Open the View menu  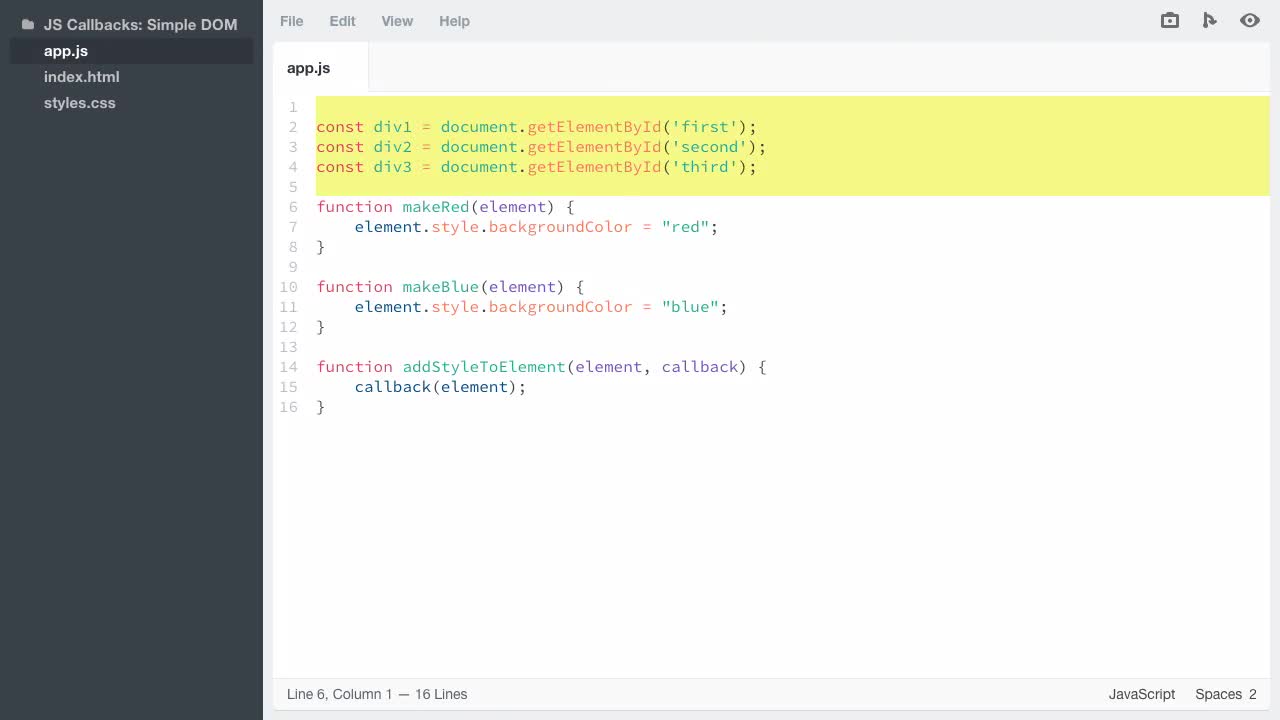[397, 21]
